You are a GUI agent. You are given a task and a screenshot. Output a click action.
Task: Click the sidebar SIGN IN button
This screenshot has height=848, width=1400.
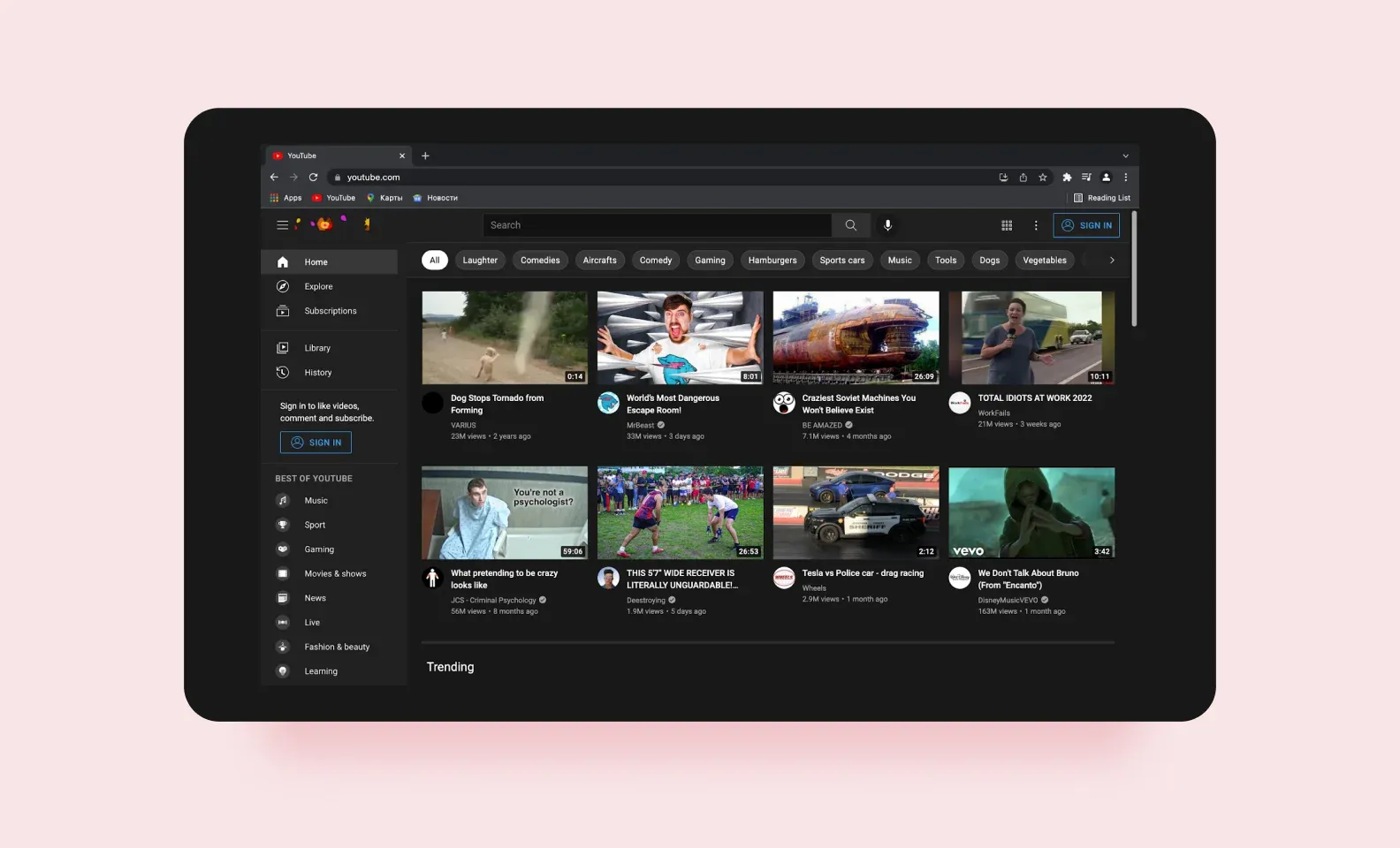click(316, 443)
